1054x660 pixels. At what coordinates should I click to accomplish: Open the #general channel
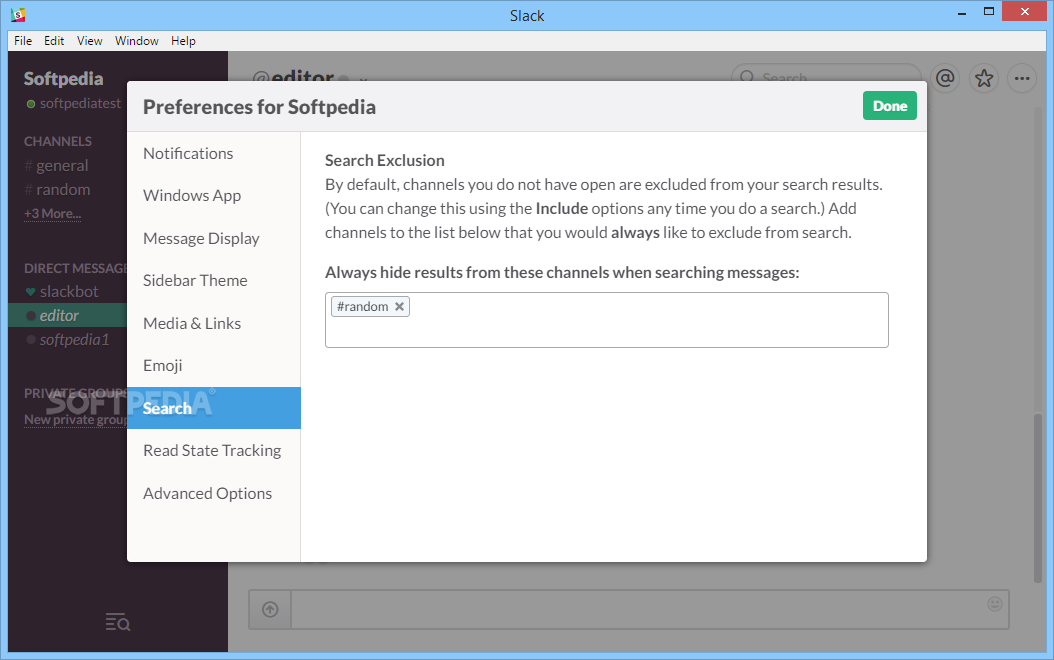[62, 165]
